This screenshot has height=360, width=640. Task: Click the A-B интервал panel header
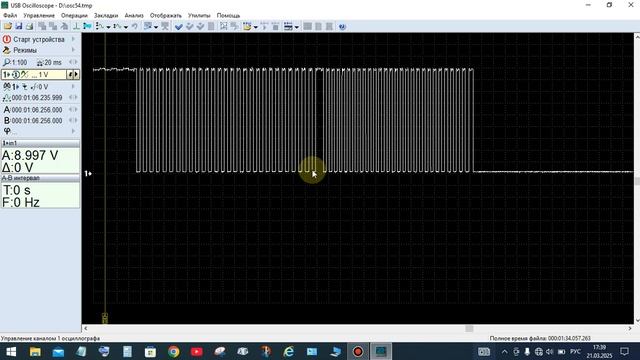click(40, 178)
